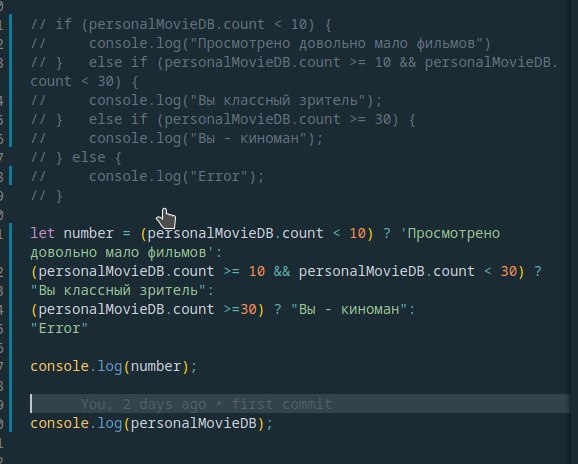
Task: Click commented 'else if (personalMovieDB.count >= 30)' line
Action: pos(223,120)
